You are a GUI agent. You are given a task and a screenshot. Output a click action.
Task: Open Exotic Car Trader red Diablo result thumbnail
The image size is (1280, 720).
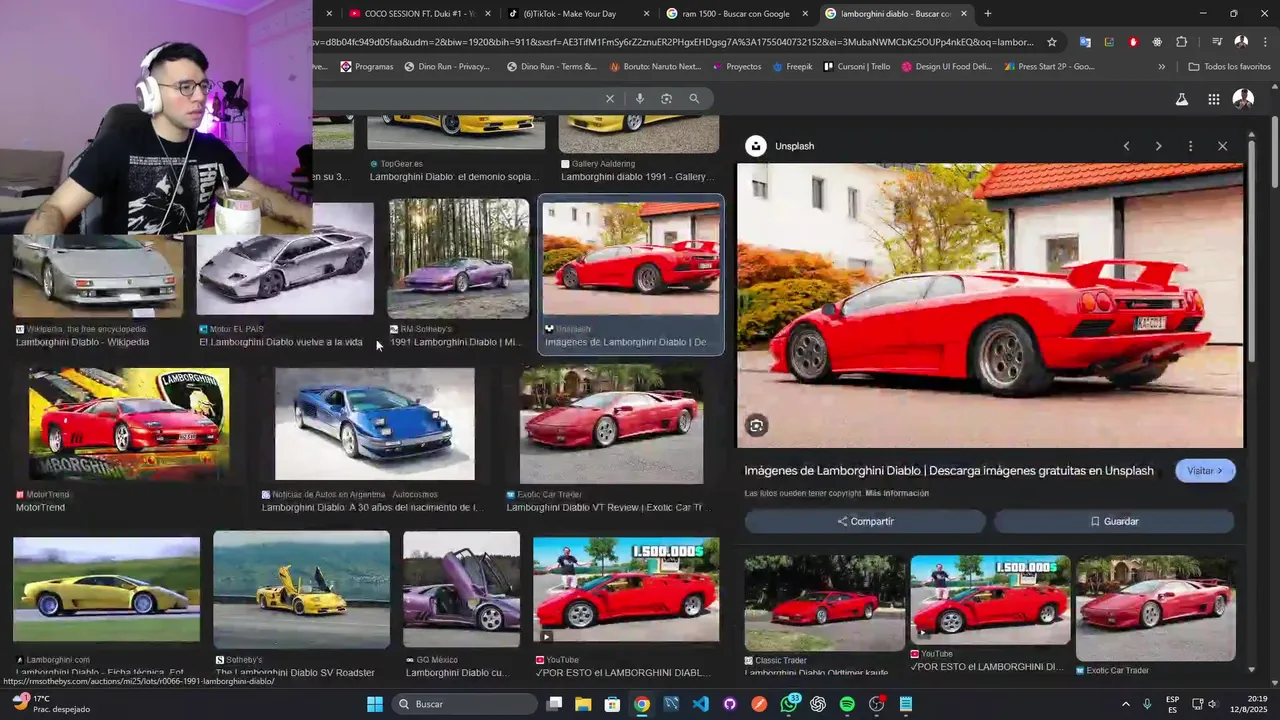pyautogui.click(x=611, y=424)
